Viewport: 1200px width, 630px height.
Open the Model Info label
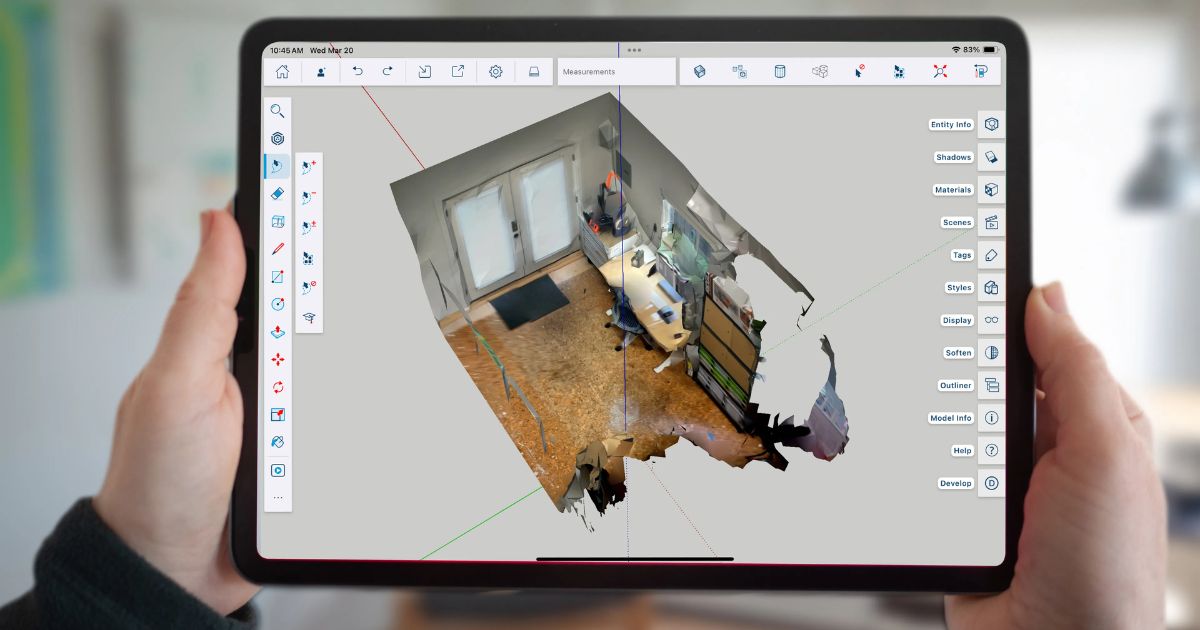pyautogui.click(x=951, y=418)
